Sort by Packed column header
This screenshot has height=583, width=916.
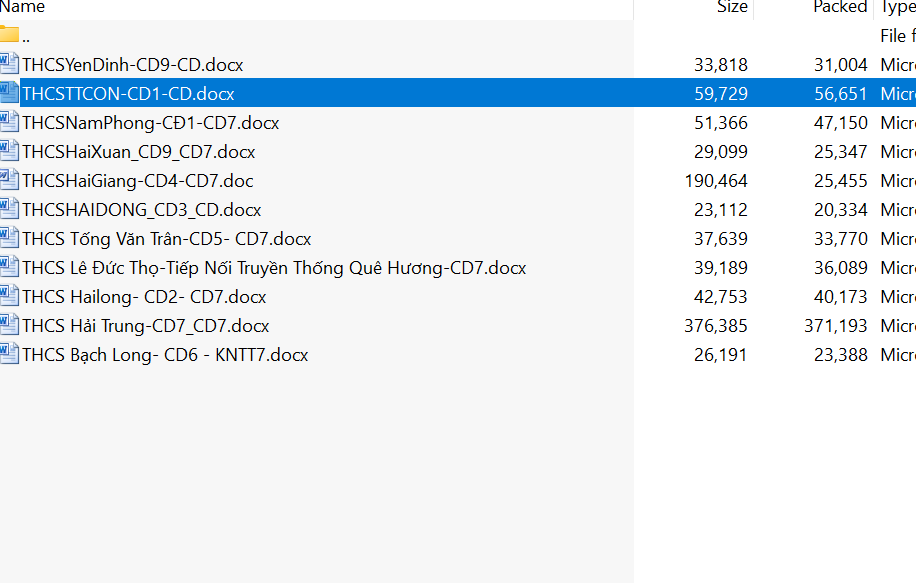(839, 7)
